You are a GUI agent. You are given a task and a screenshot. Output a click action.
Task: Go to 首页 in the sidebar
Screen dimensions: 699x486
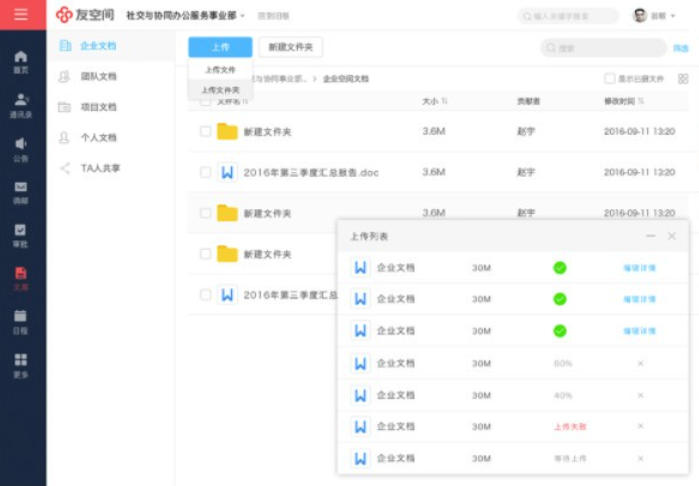[21, 61]
